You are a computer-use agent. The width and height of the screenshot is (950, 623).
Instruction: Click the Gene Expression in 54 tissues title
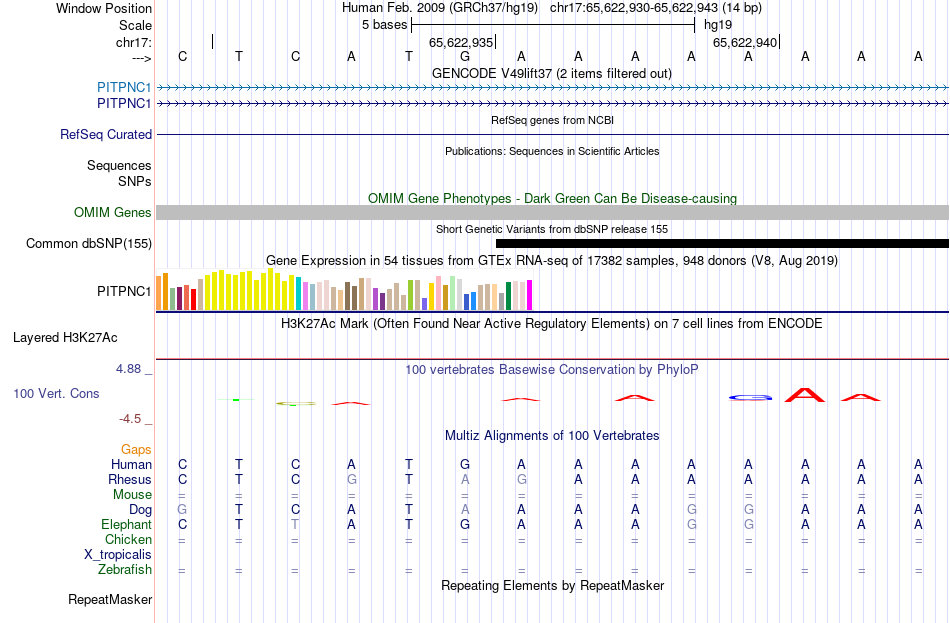pos(552,261)
